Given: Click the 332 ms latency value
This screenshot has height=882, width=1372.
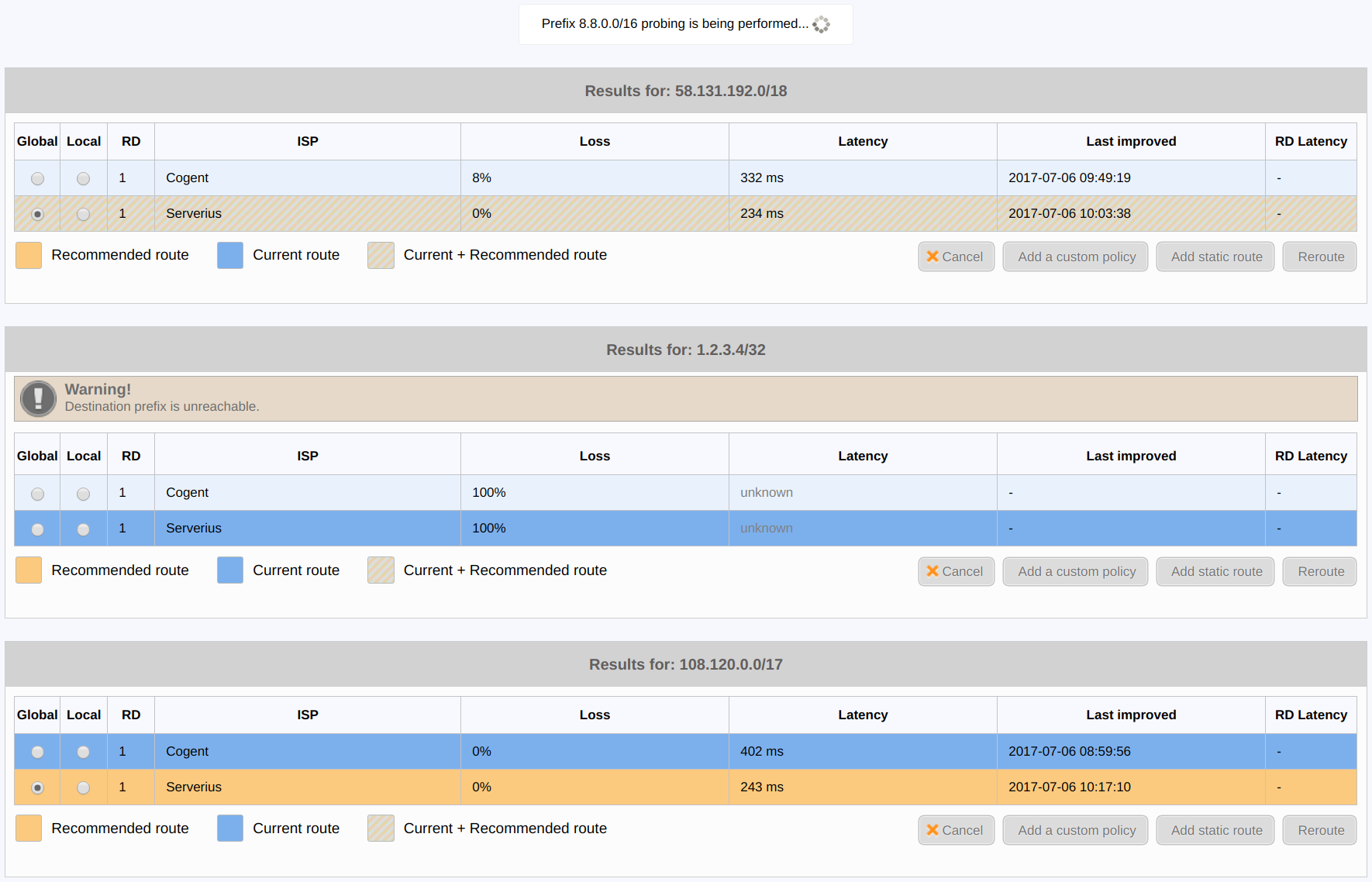Looking at the screenshot, I should click(x=762, y=177).
